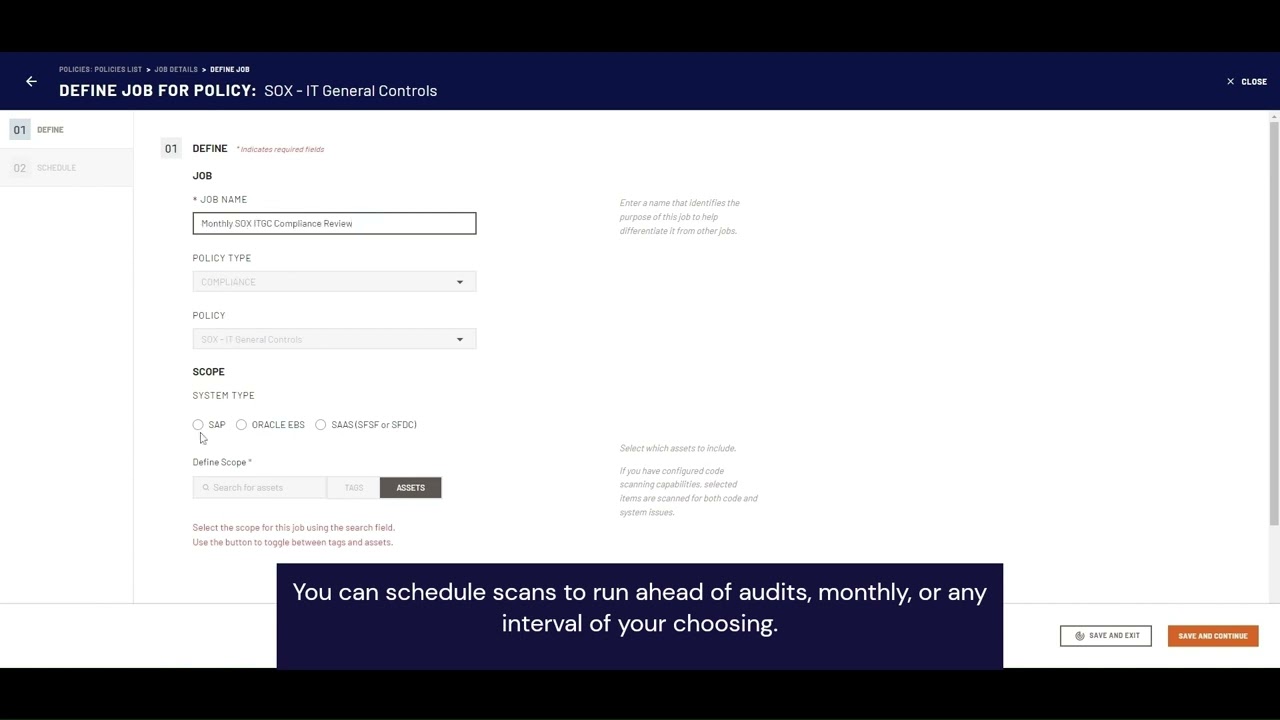Viewport: 1280px width, 720px height.
Task: Click the Job Name input field
Action: tap(334, 223)
